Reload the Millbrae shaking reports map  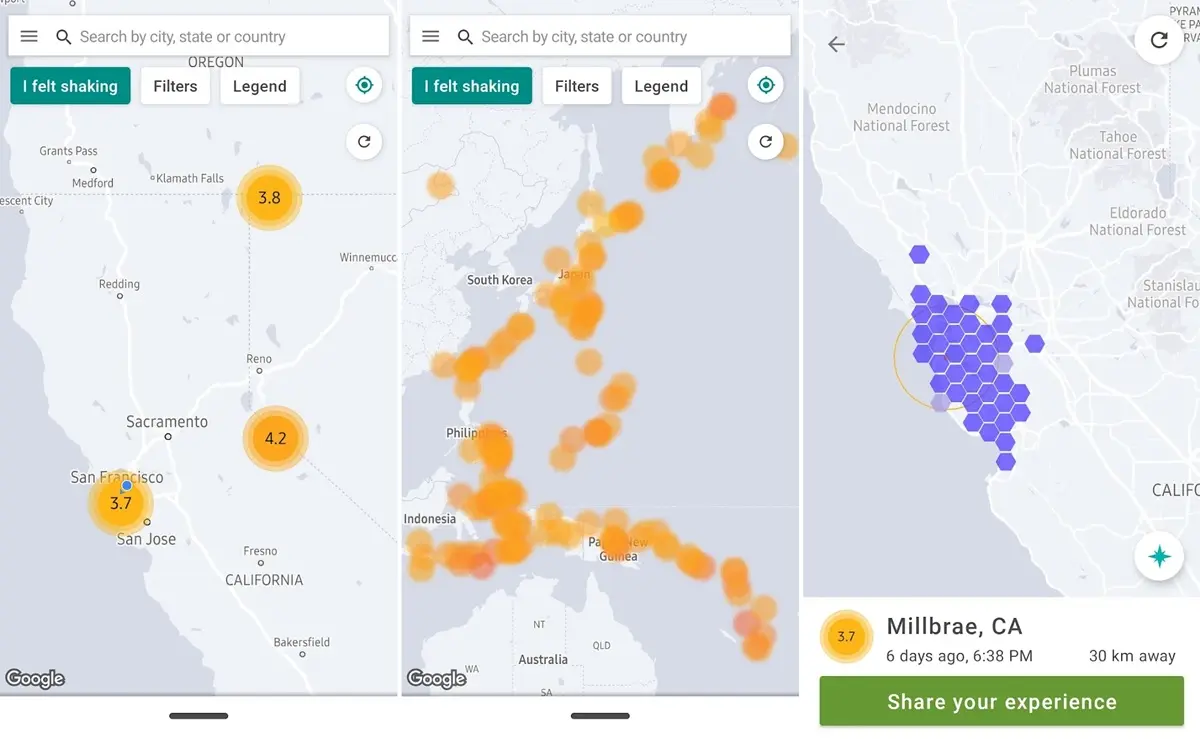click(1159, 40)
